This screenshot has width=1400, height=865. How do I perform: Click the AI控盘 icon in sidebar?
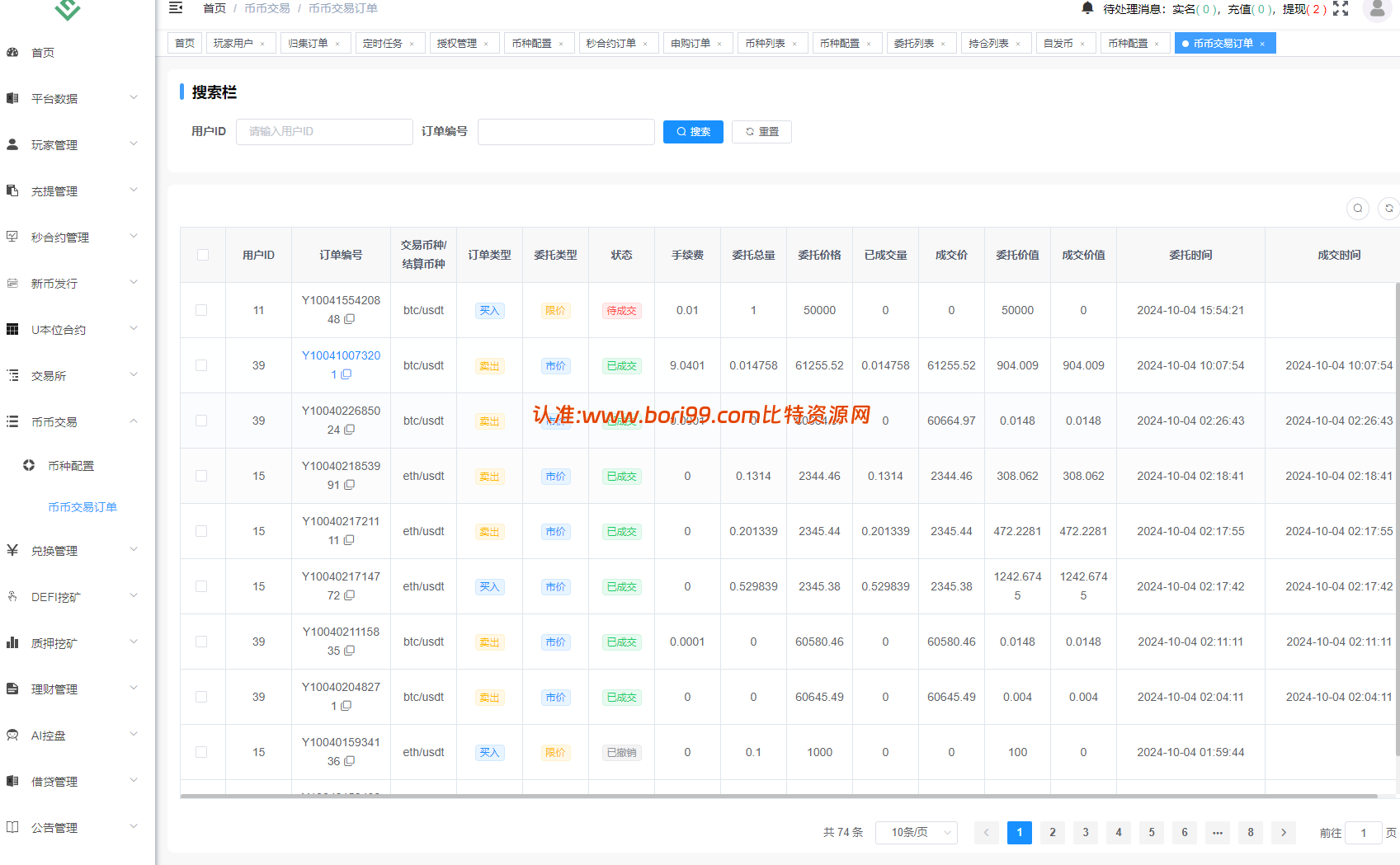pos(12,735)
